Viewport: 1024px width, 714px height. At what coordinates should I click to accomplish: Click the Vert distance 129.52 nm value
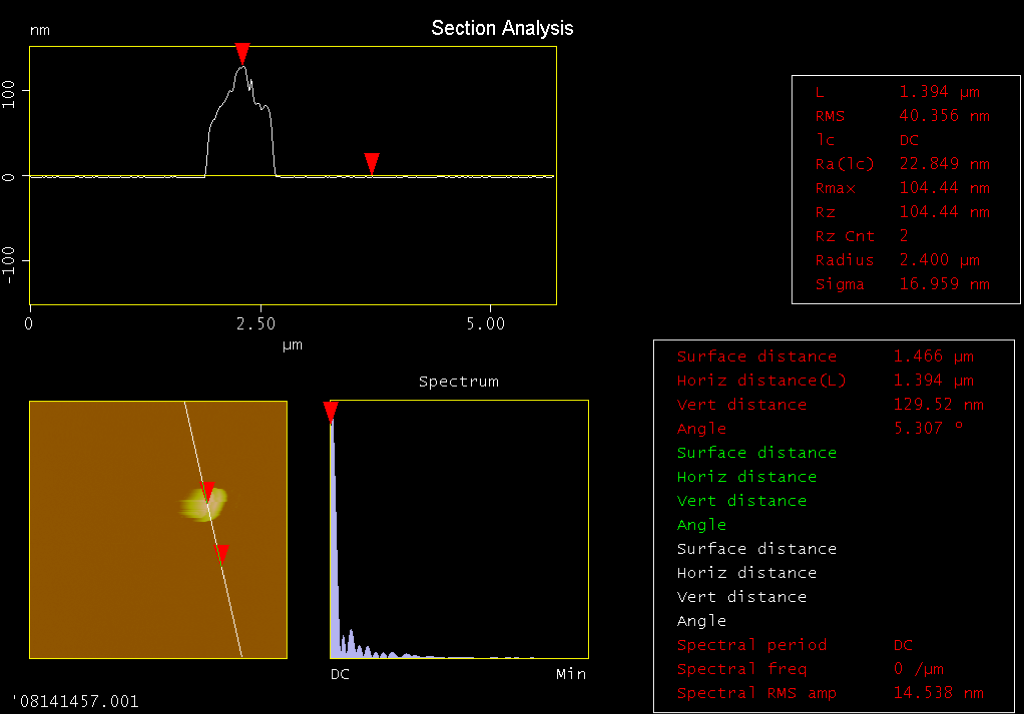pos(938,404)
